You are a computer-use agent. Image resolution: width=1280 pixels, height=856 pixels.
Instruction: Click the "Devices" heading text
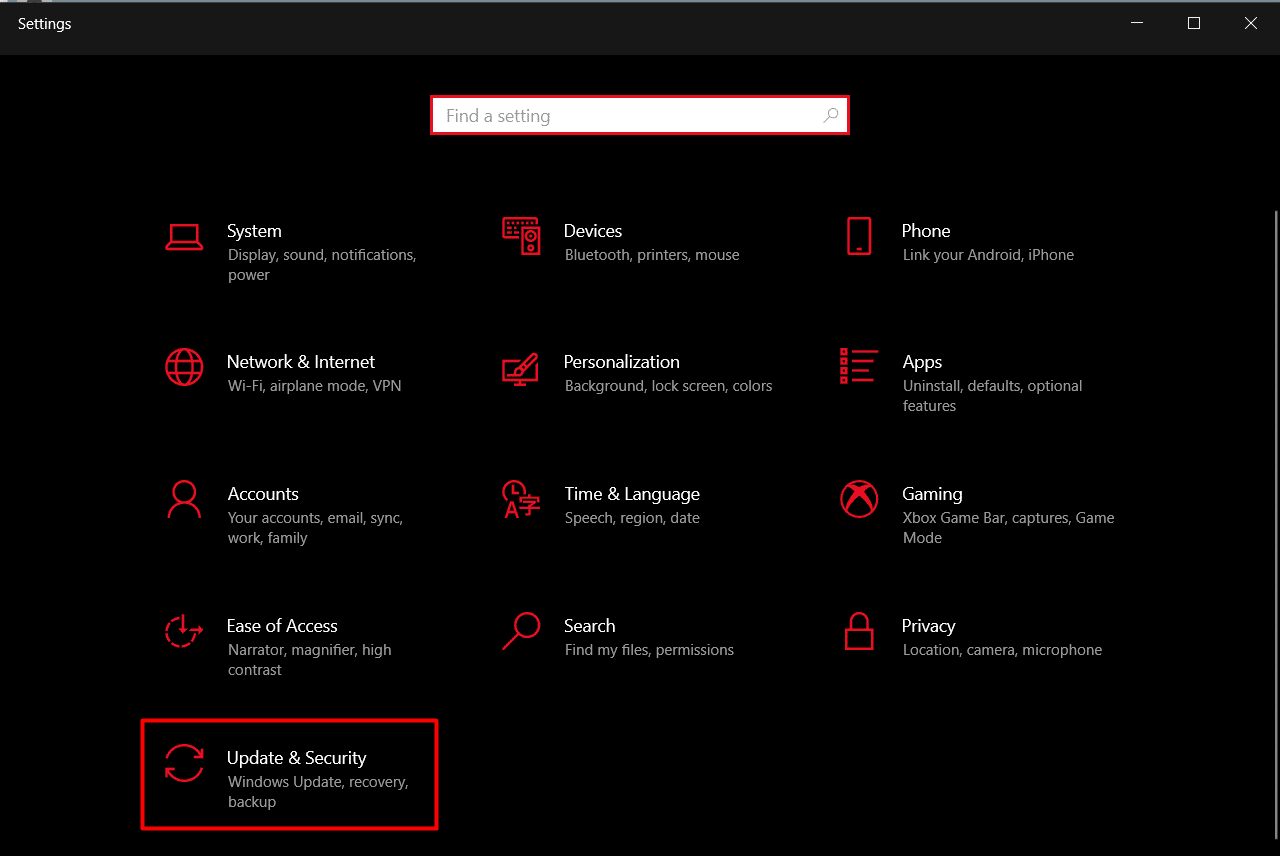pos(593,231)
